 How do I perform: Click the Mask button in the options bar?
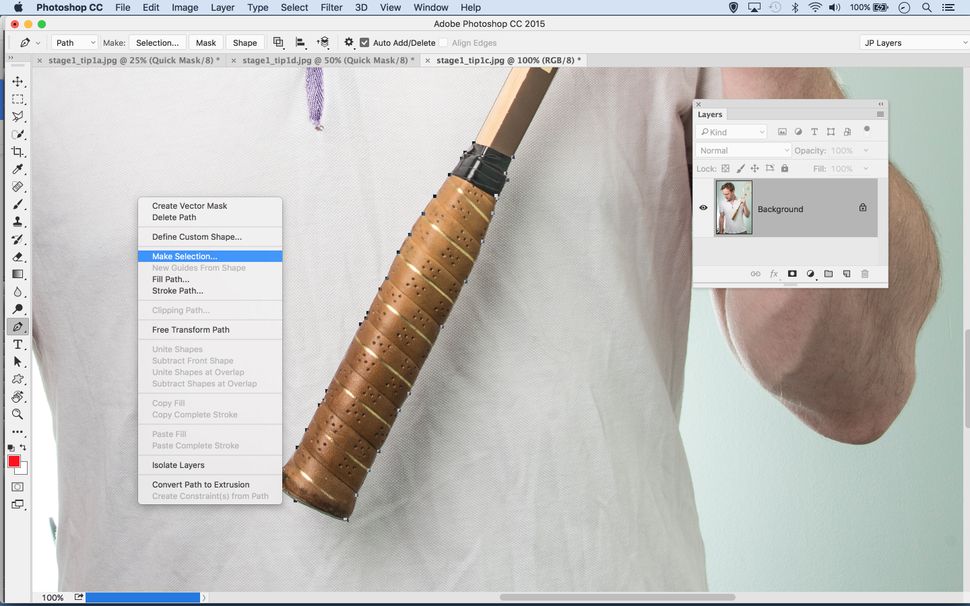205,42
